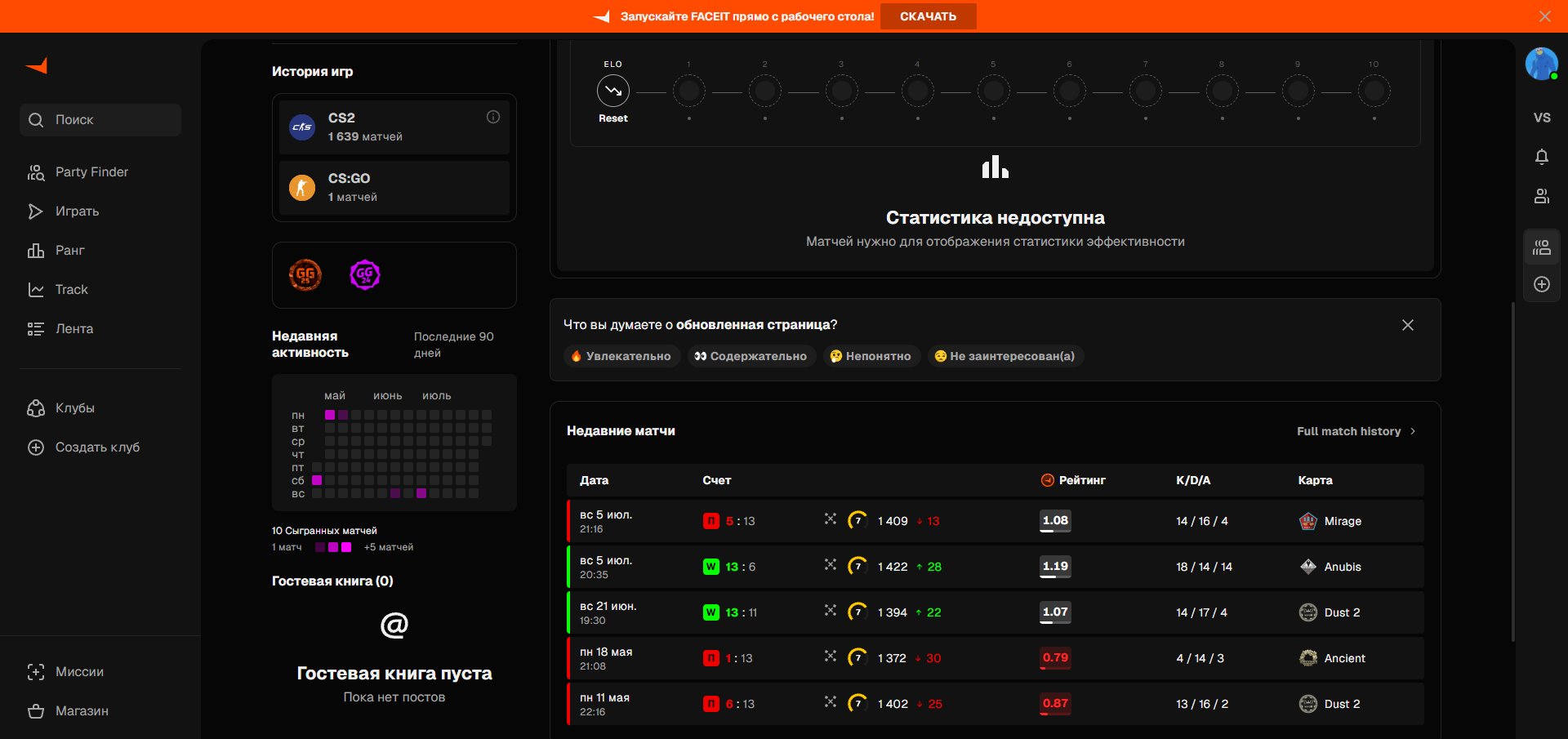The height and width of the screenshot is (739, 1568).
Task: Choose the Увлекательно feedback option
Action: (621, 356)
